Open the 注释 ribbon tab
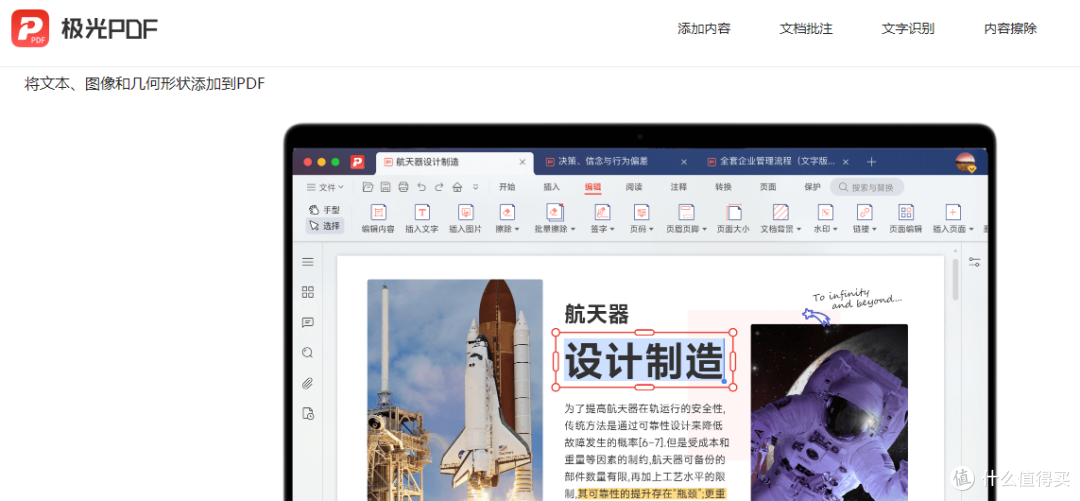 [678, 187]
